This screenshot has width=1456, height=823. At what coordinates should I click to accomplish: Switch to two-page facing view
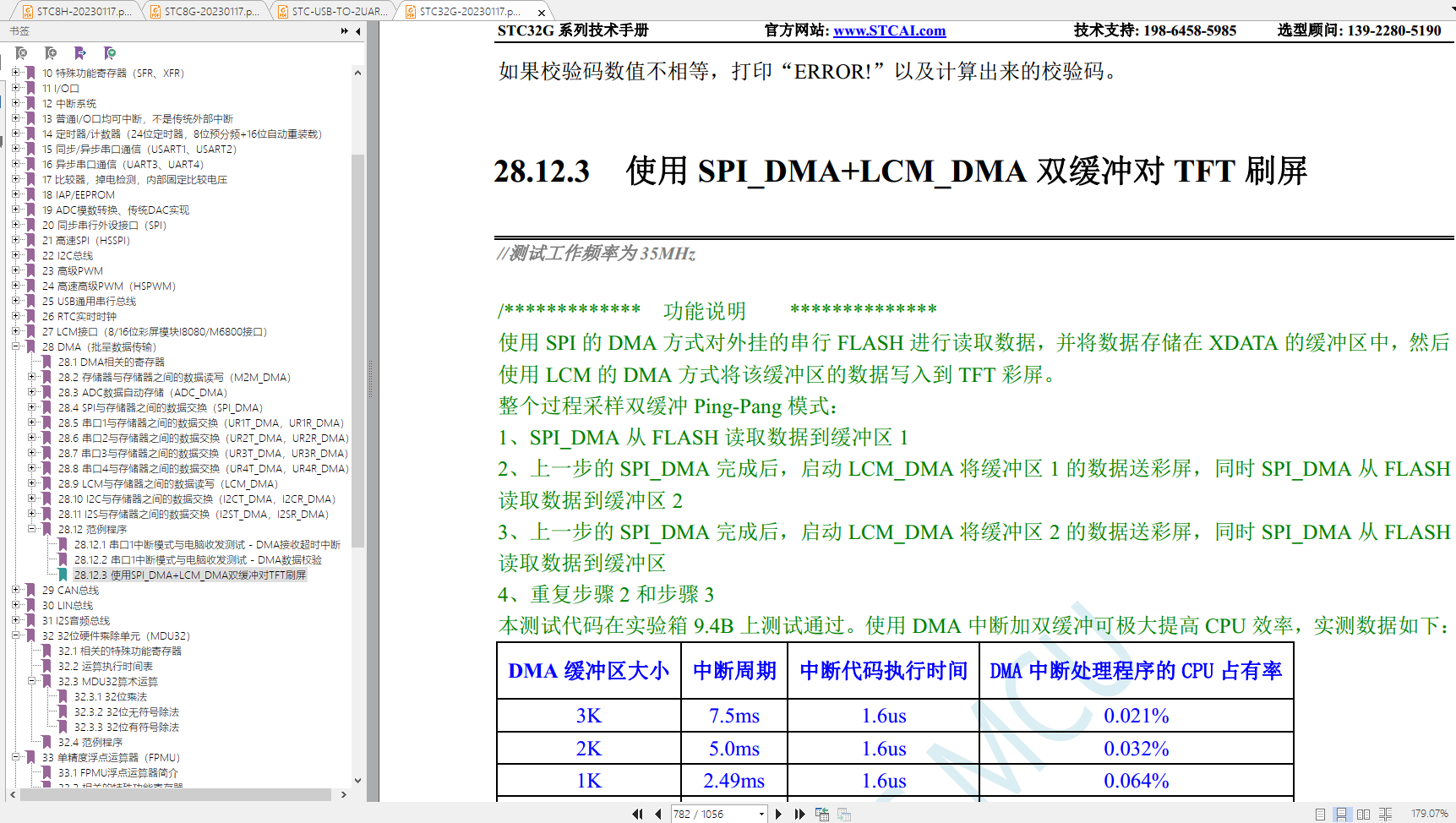[1363, 815]
